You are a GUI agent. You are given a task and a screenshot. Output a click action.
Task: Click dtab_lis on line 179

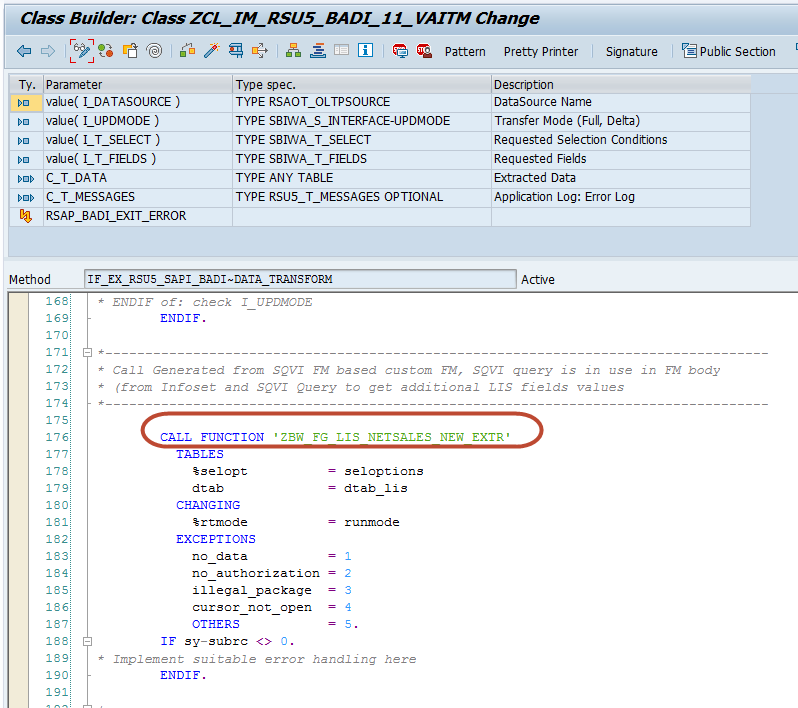376,488
